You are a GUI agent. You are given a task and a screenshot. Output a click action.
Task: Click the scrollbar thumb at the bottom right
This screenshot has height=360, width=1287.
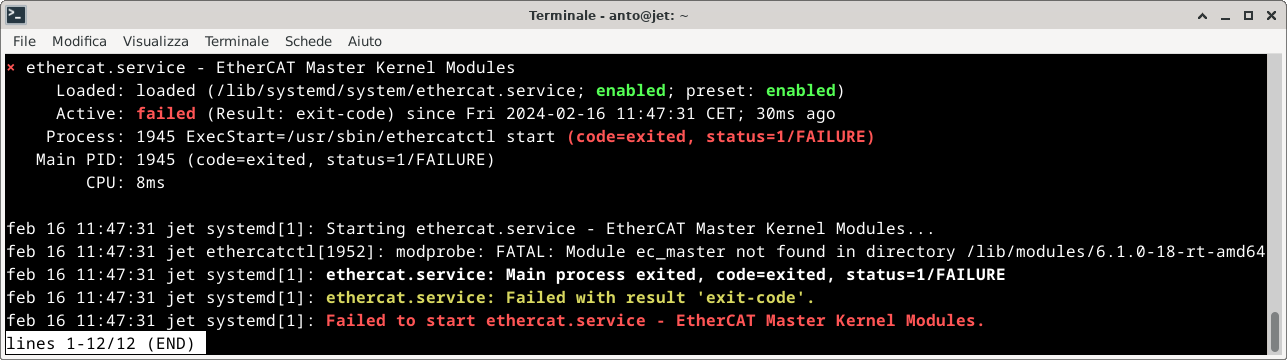[x=1274, y=333]
